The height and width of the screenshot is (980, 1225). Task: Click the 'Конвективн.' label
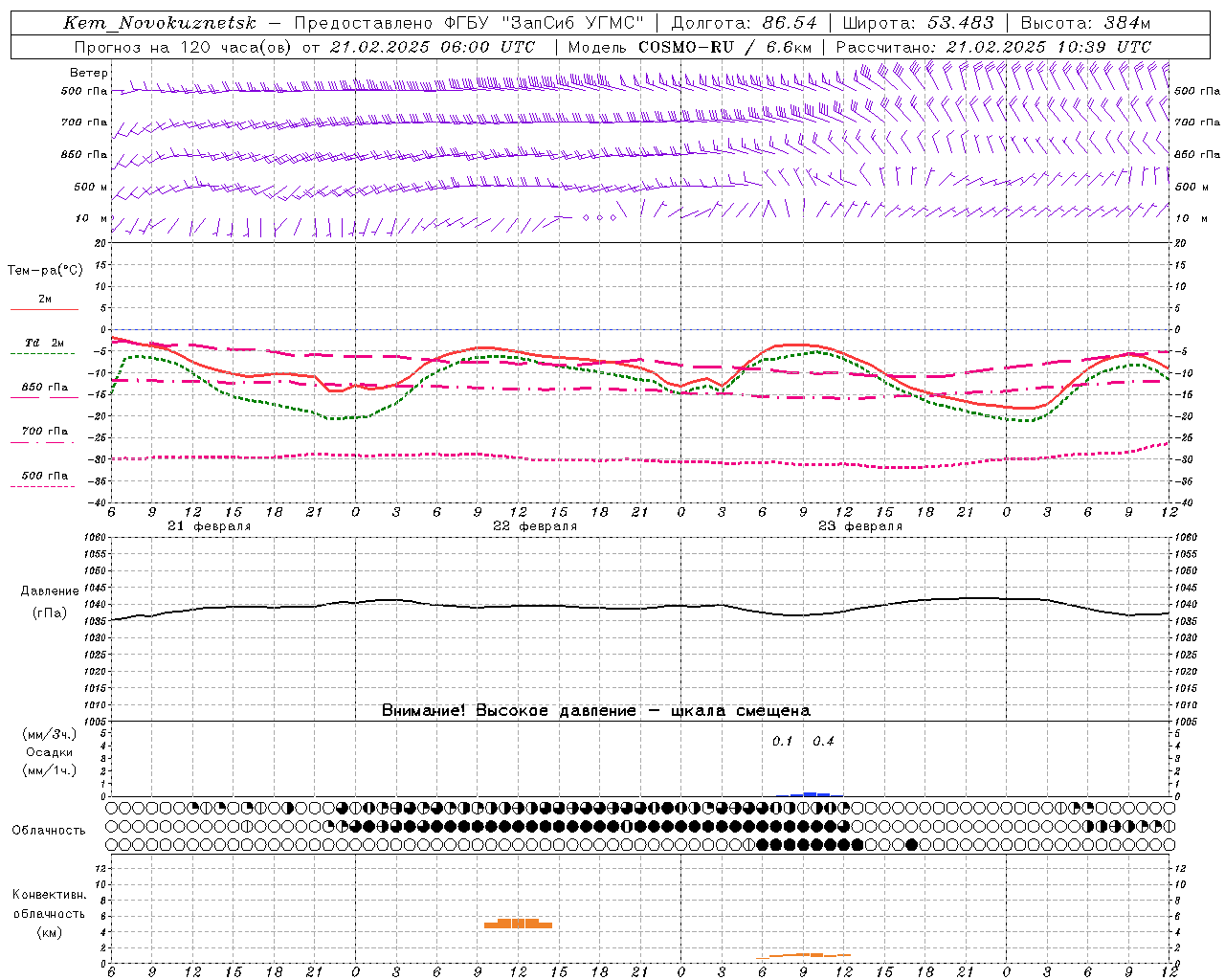pos(50,895)
